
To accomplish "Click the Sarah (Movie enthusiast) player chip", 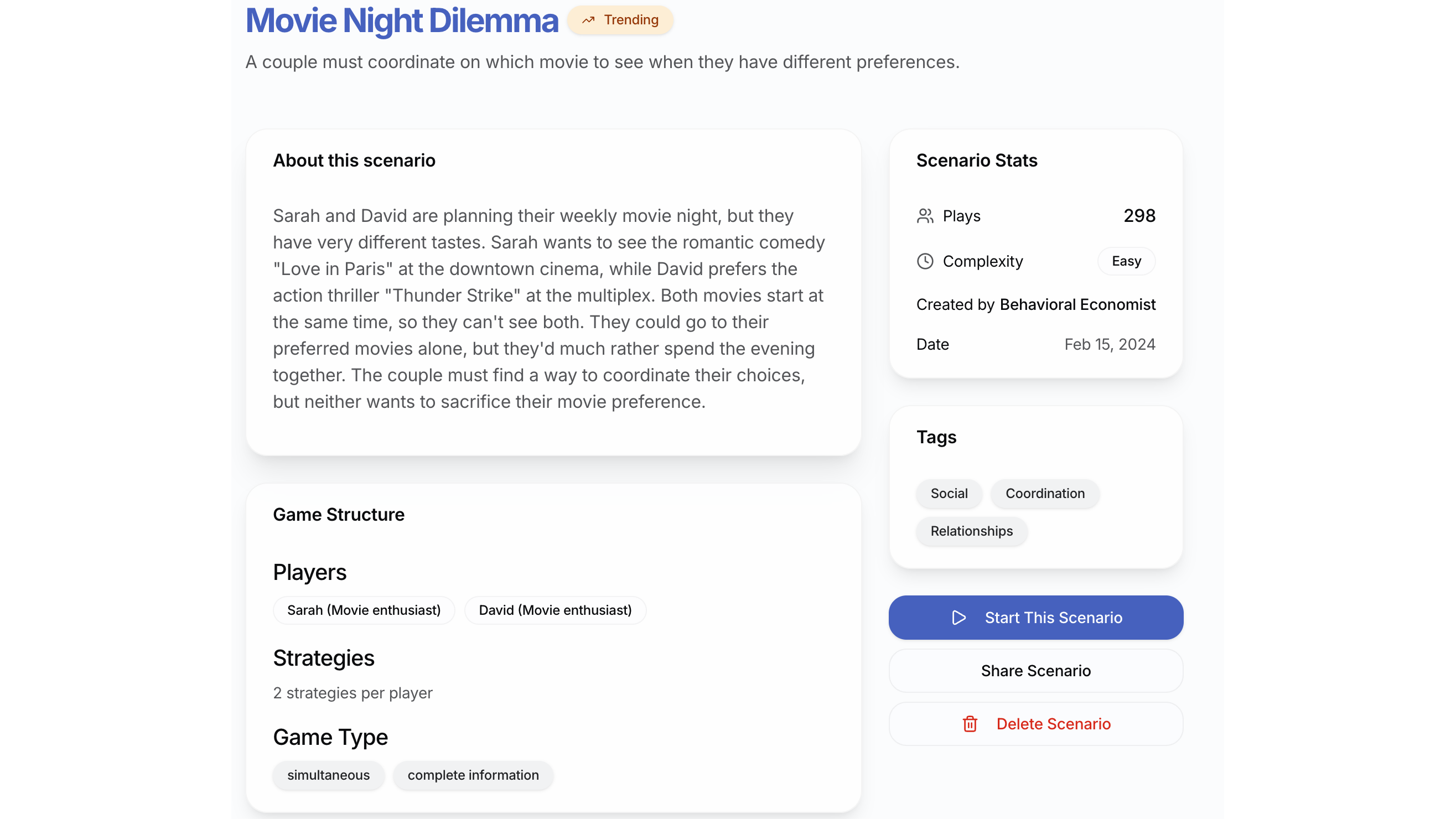I will coord(364,610).
